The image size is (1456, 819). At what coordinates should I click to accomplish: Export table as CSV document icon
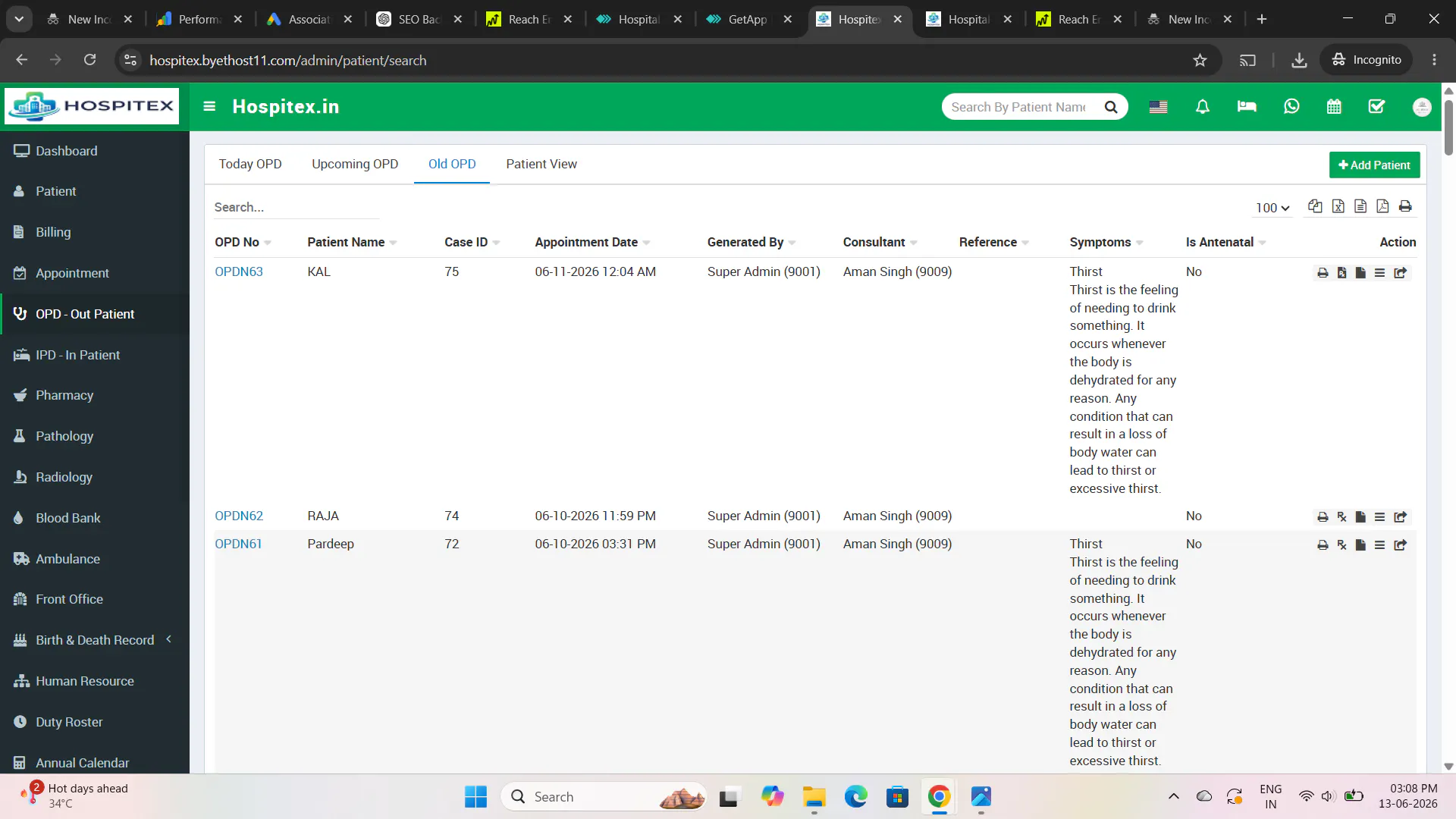pos(1360,206)
